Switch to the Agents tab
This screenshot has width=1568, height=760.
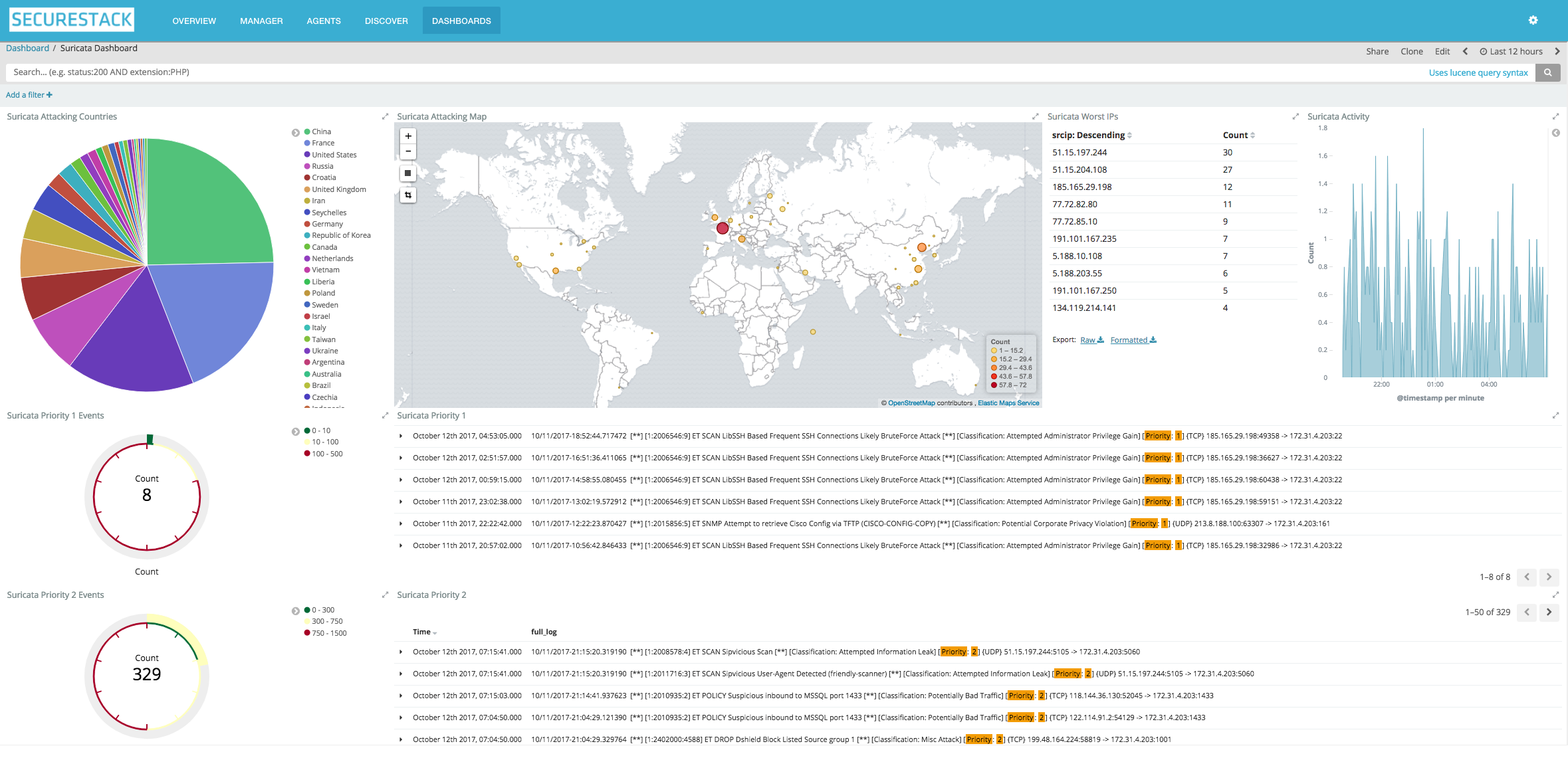324,21
